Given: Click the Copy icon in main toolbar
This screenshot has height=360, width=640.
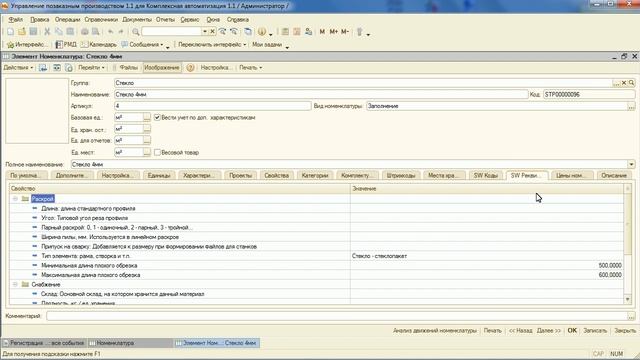Looking at the screenshot, I should (x=58, y=31).
